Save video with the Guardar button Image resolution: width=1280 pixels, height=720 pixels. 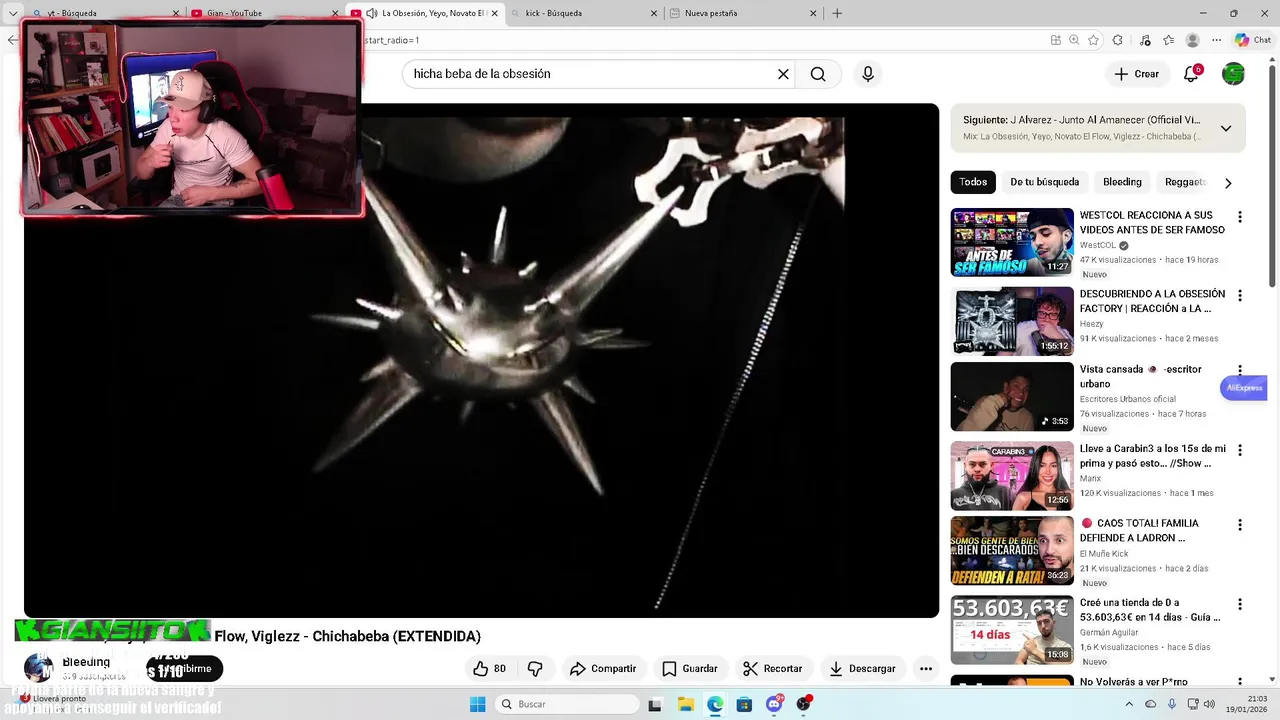[x=690, y=668]
